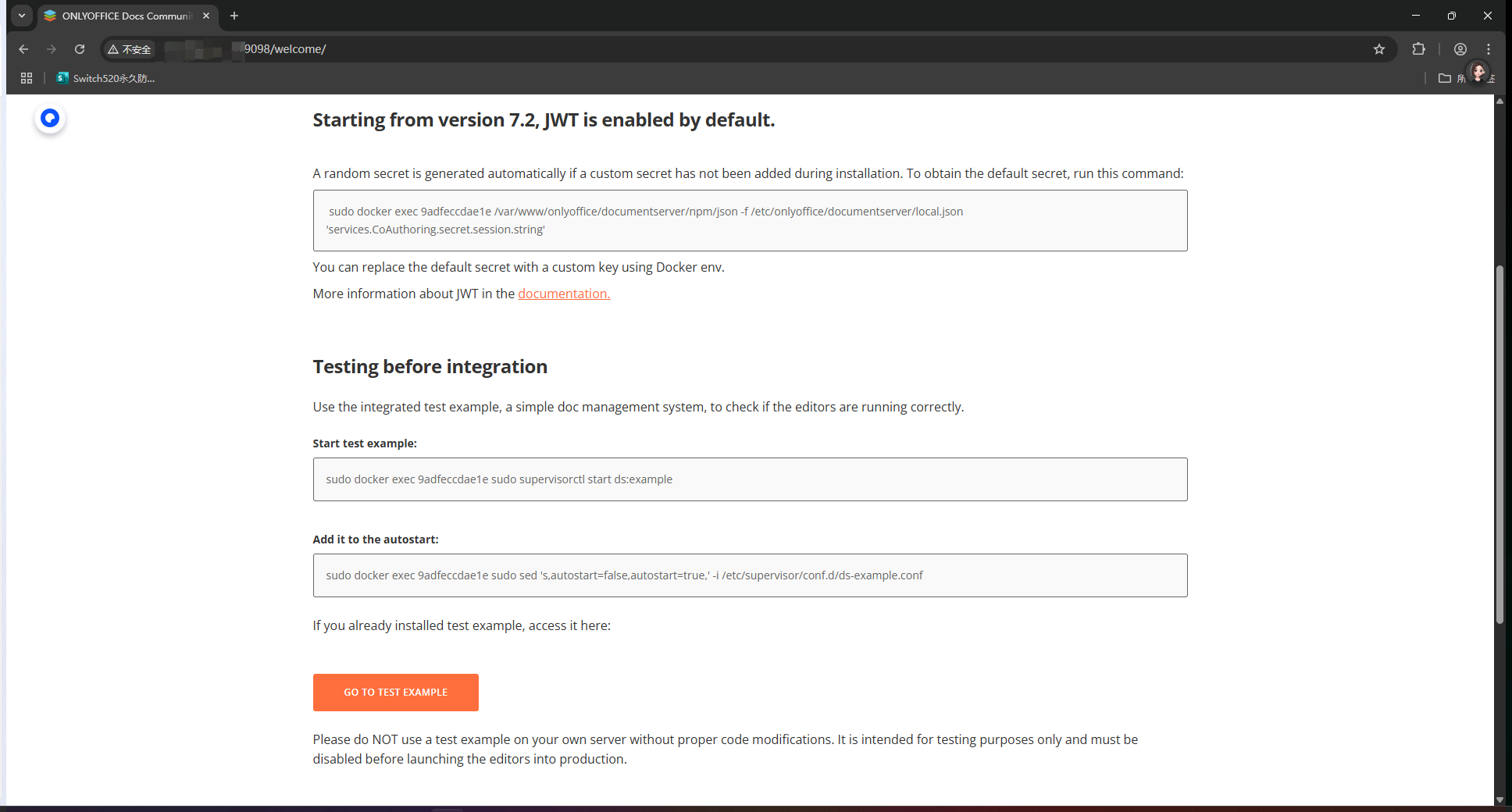Restore down the browser window
Viewport: 1512px width, 812px height.
click(x=1452, y=16)
